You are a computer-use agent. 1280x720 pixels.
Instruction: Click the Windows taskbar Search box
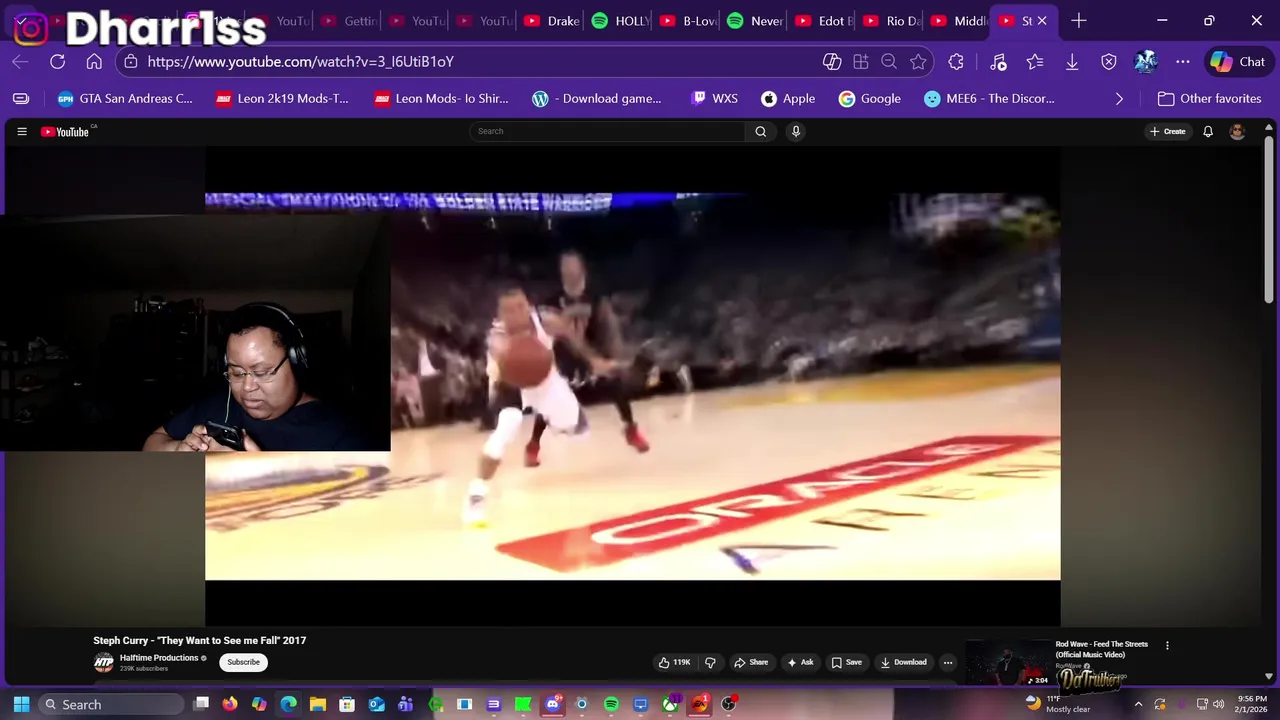112,704
